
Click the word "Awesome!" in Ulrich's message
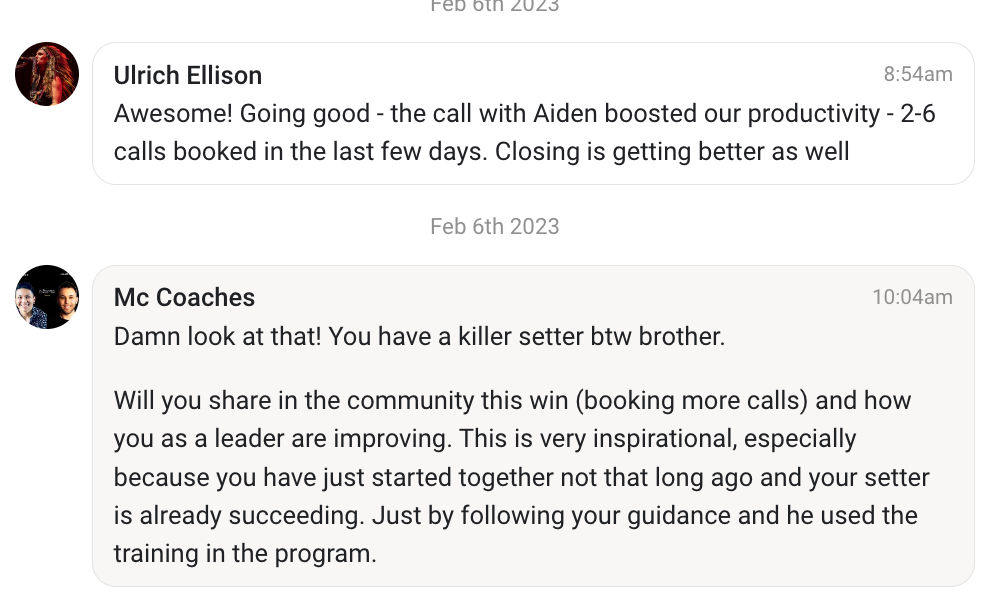click(172, 114)
